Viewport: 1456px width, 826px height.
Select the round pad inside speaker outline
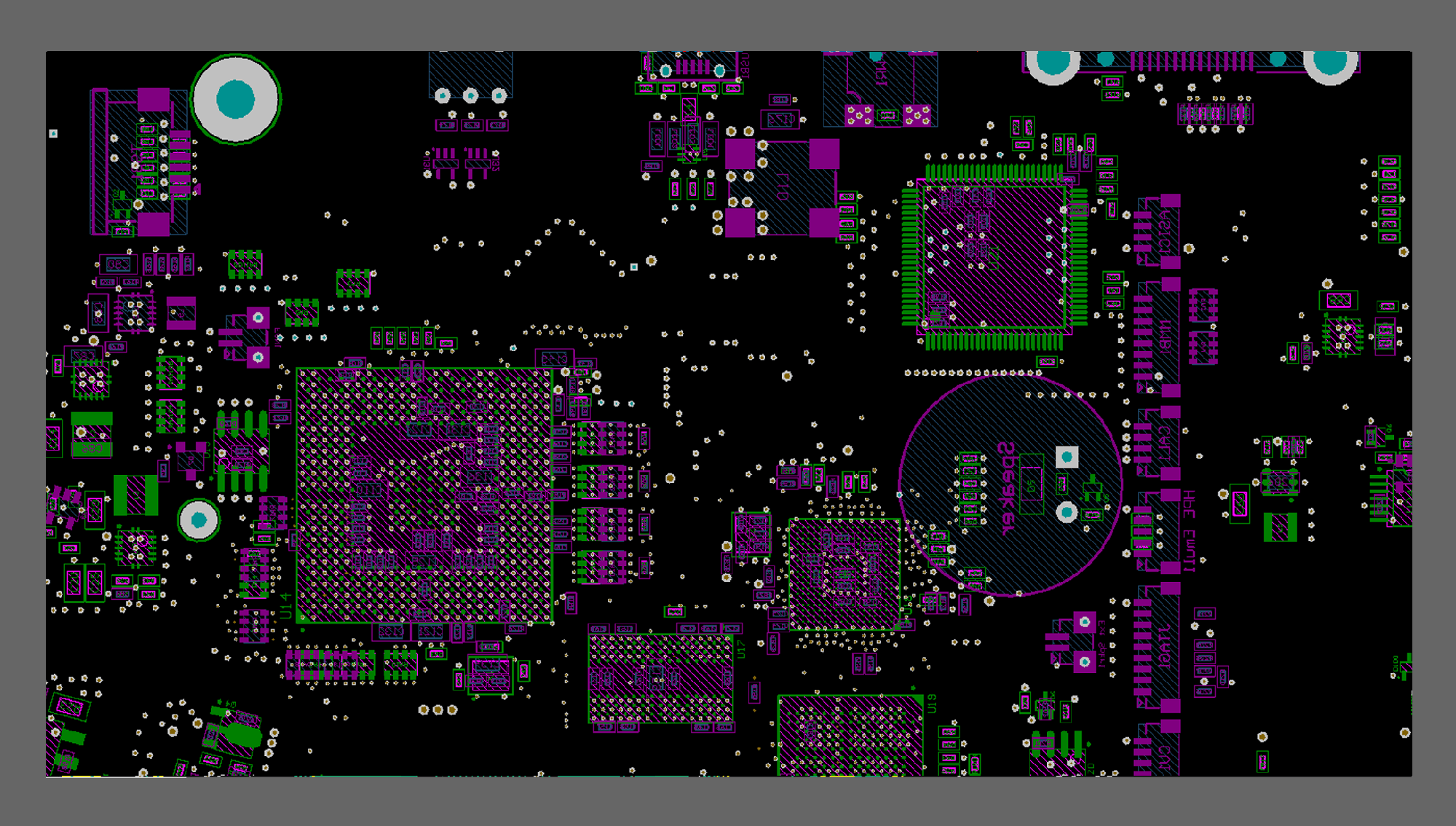tap(1067, 512)
